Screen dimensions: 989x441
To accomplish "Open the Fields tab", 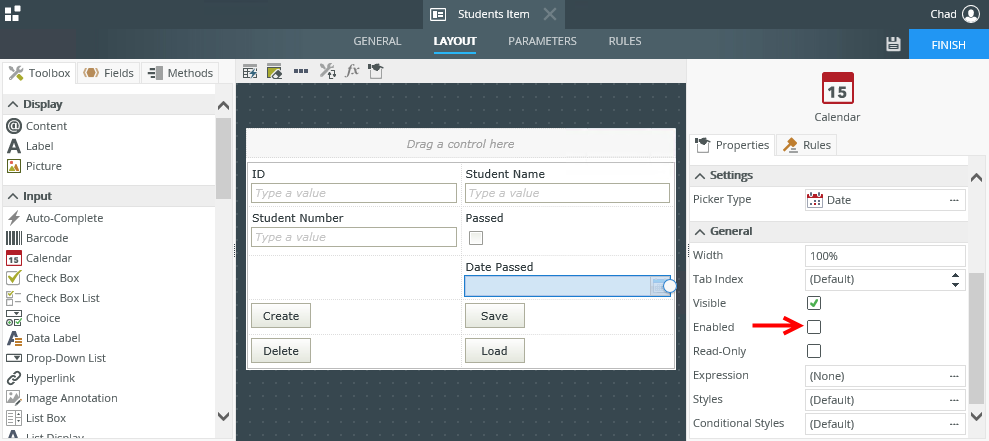I will 108,73.
